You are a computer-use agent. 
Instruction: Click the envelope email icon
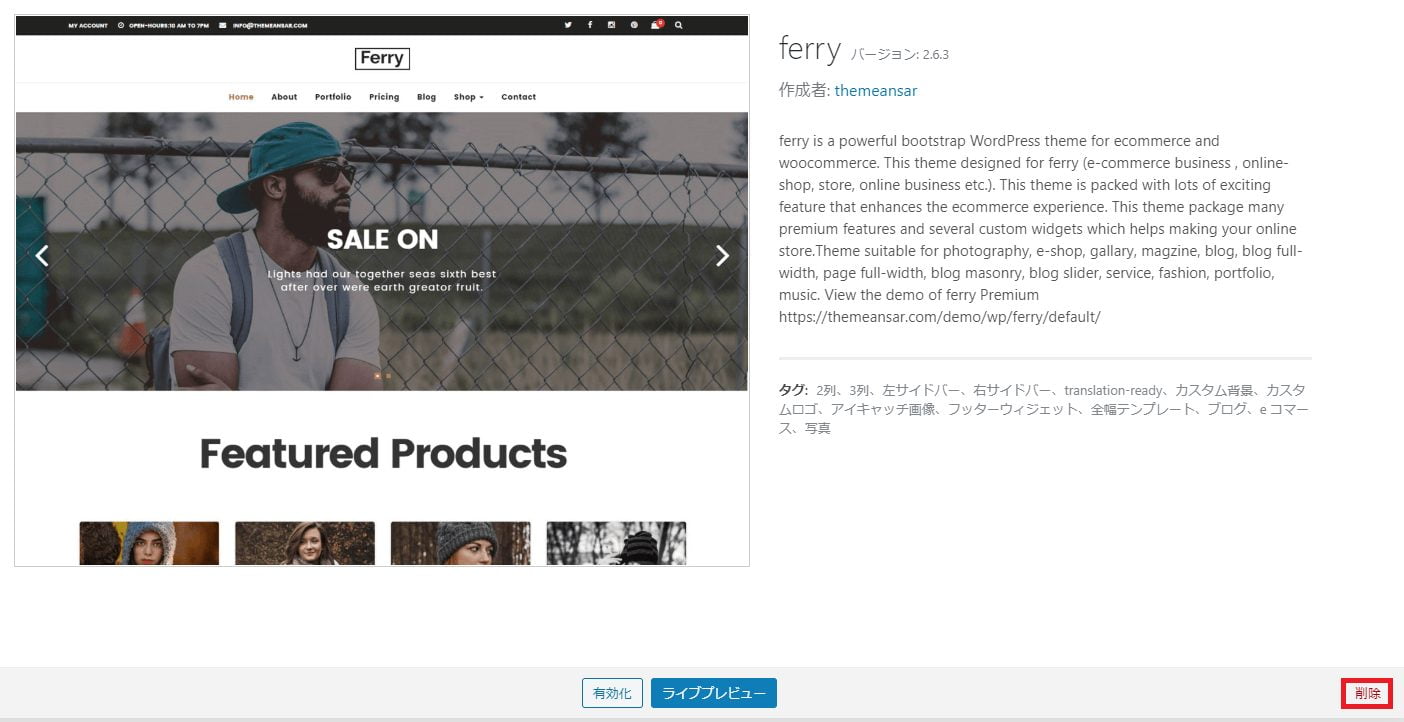(x=222, y=25)
